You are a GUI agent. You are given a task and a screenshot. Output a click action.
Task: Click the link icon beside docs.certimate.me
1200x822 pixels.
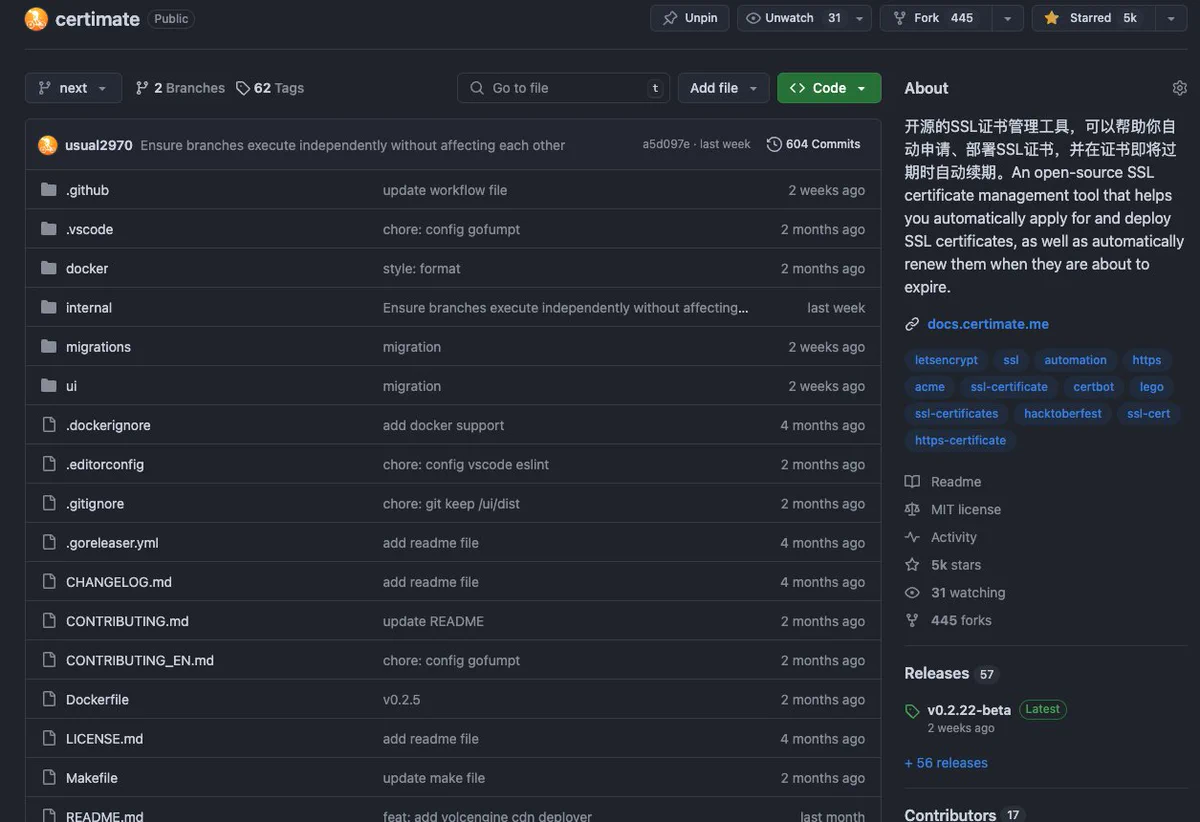click(x=912, y=324)
